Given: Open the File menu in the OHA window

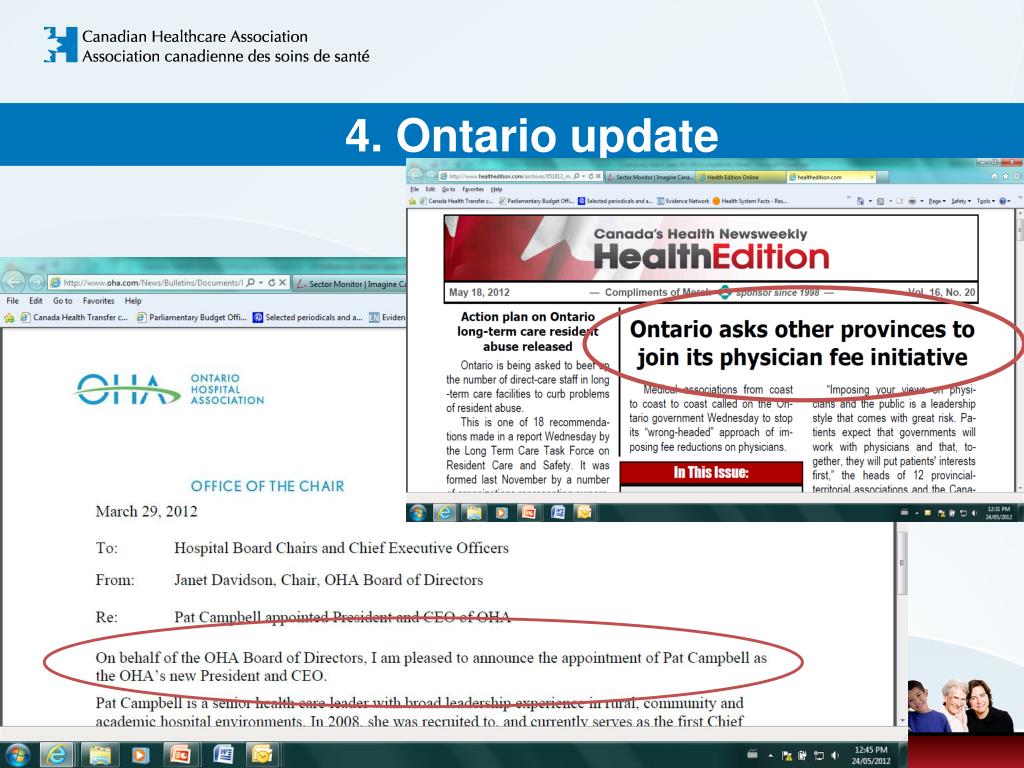Looking at the screenshot, I should (x=12, y=301).
